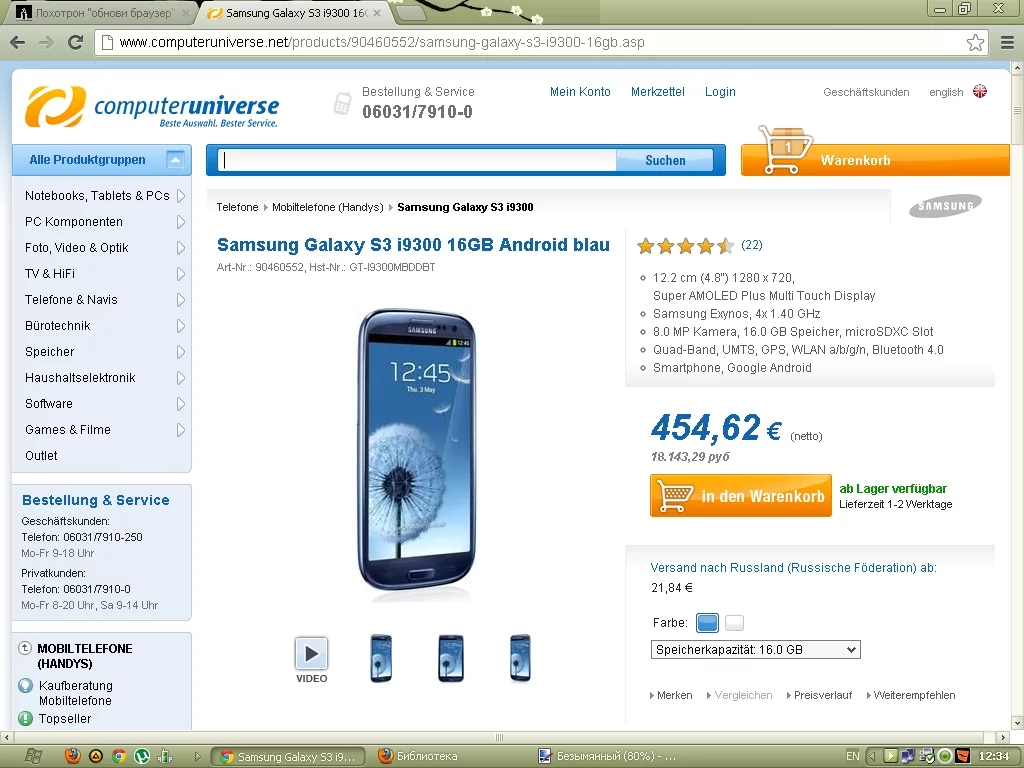Click the Suchen button
Image resolution: width=1024 pixels, height=768 pixels.
tap(665, 161)
